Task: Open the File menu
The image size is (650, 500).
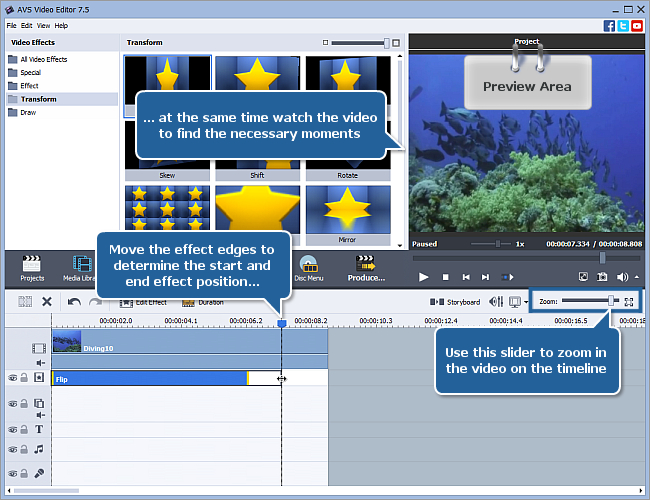Action: pos(12,26)
